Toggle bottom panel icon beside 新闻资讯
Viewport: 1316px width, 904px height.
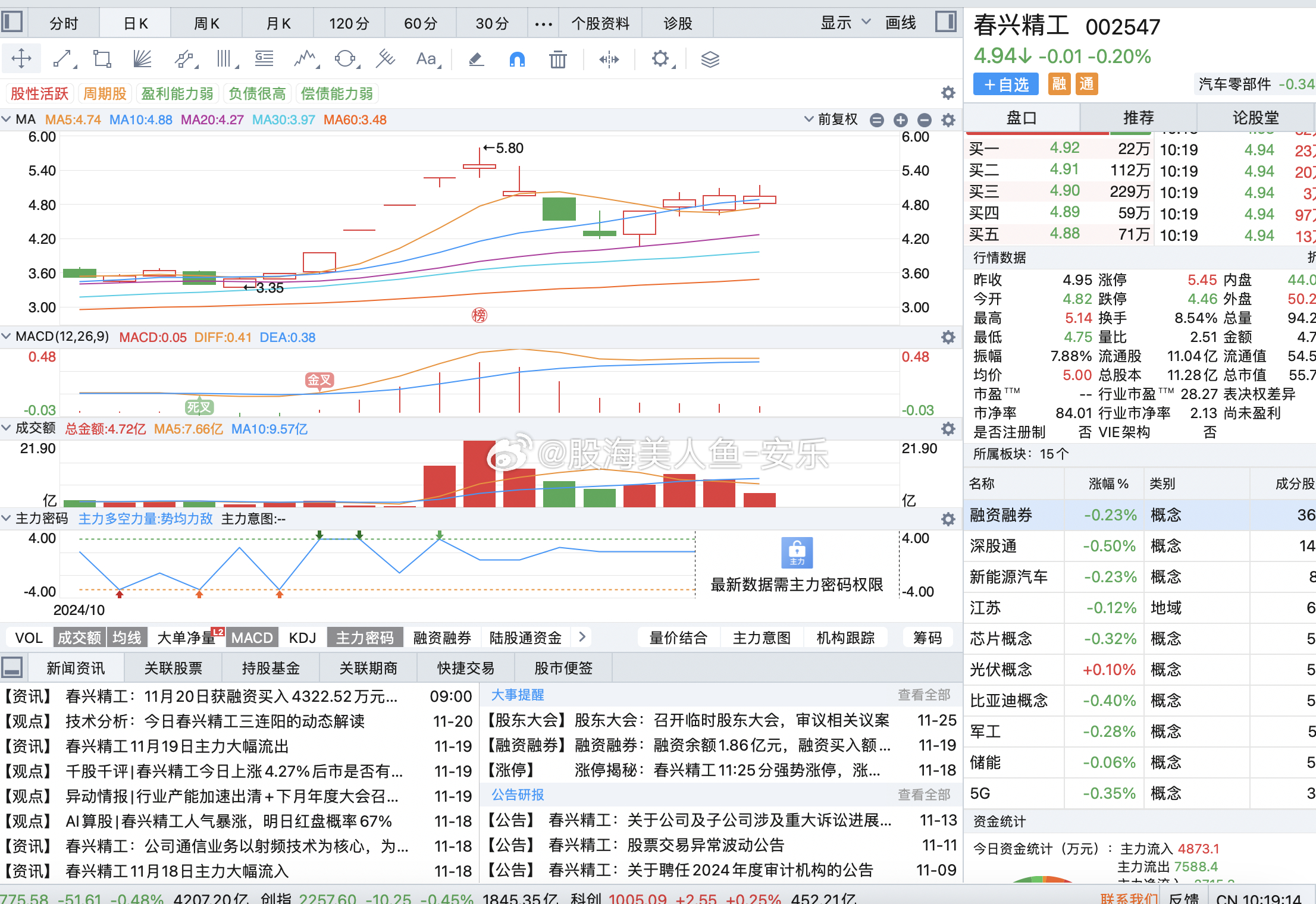12,667
